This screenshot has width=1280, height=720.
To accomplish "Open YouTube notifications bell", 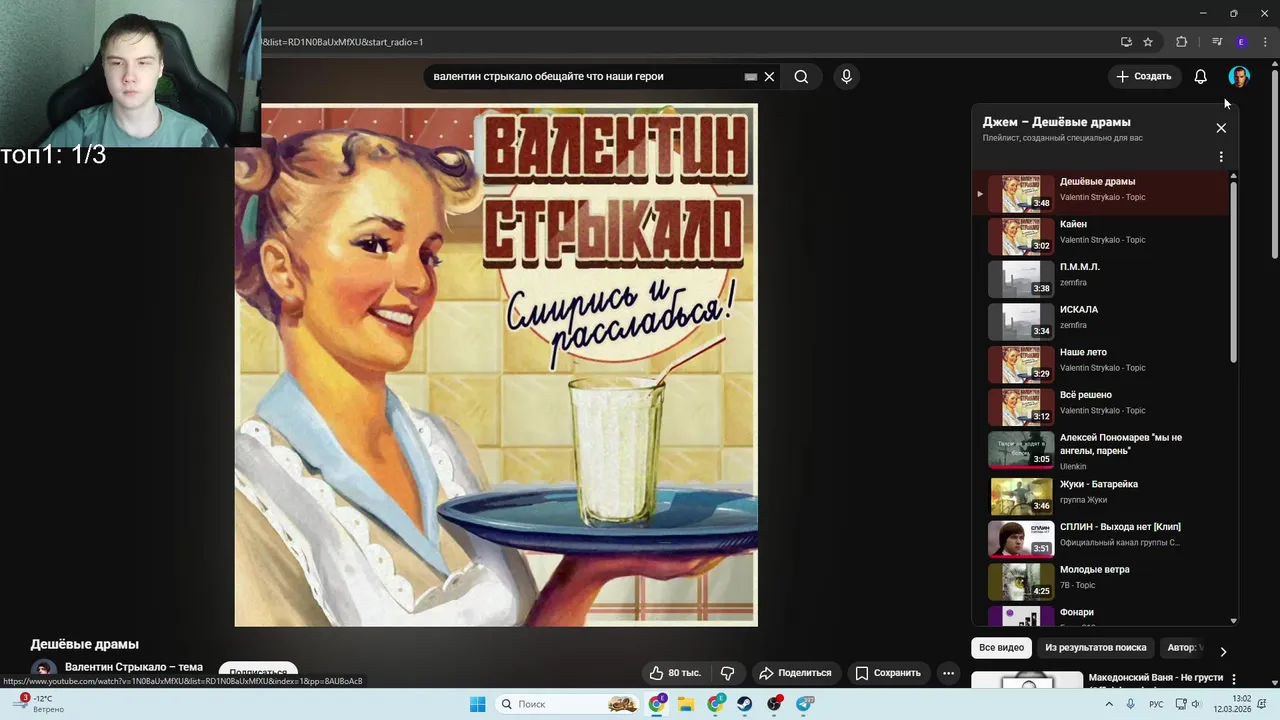I will point(1200,77).
